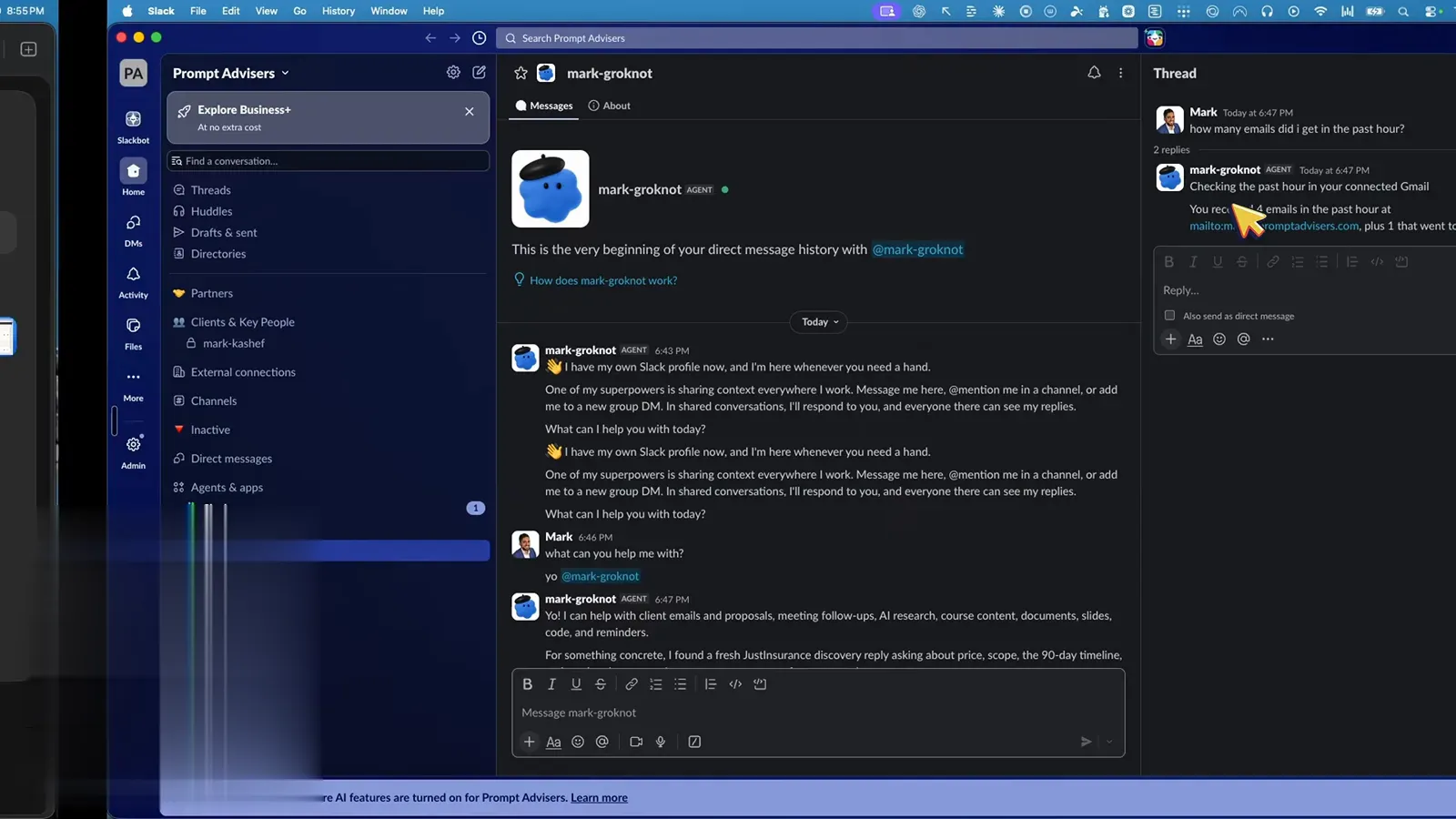Click the Learn more link
Screen dimensions: 1456x819
(x=599, y=798)
